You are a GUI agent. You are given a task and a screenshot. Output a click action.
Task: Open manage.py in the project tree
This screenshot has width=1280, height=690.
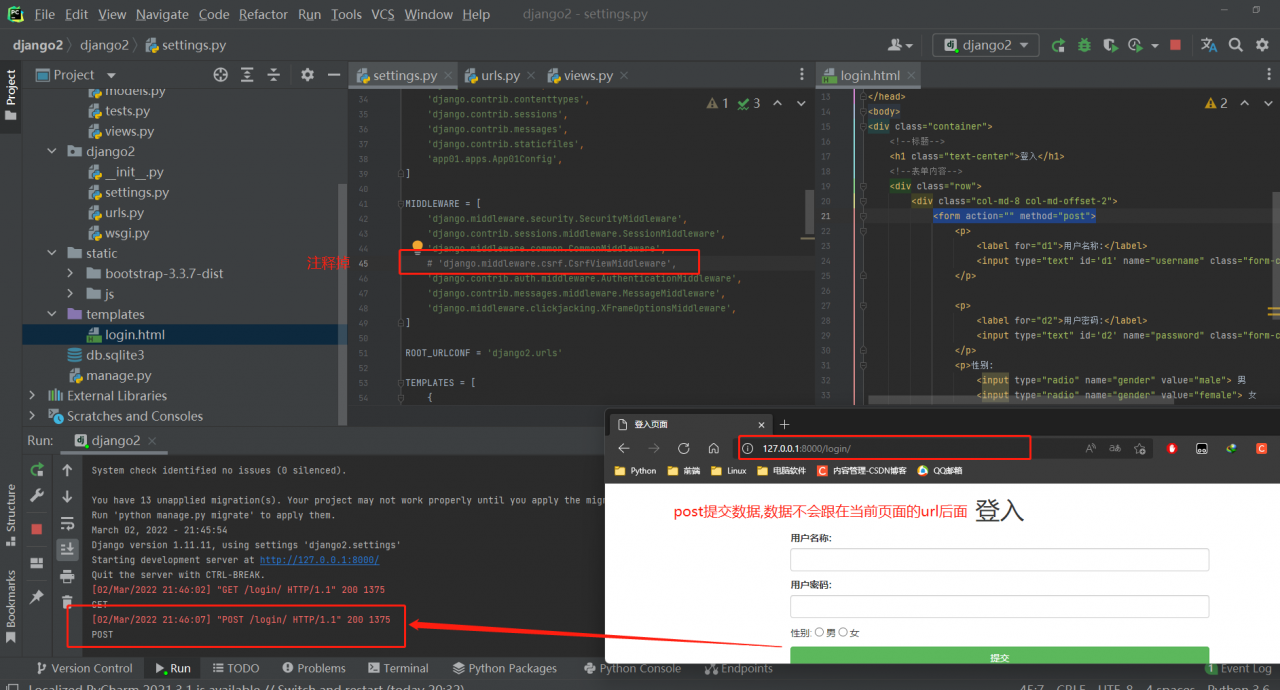[x=118, y=375]
